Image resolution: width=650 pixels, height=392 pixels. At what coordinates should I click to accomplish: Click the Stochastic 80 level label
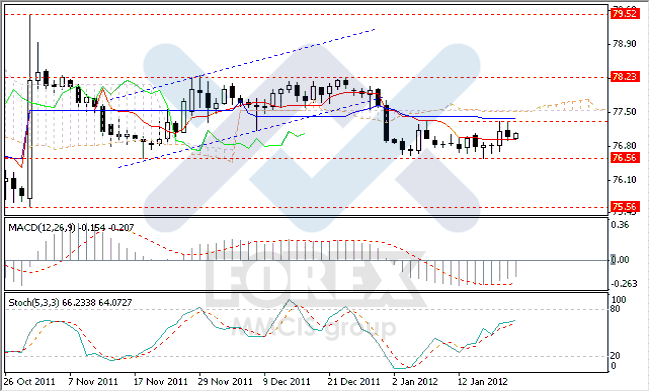616,309
